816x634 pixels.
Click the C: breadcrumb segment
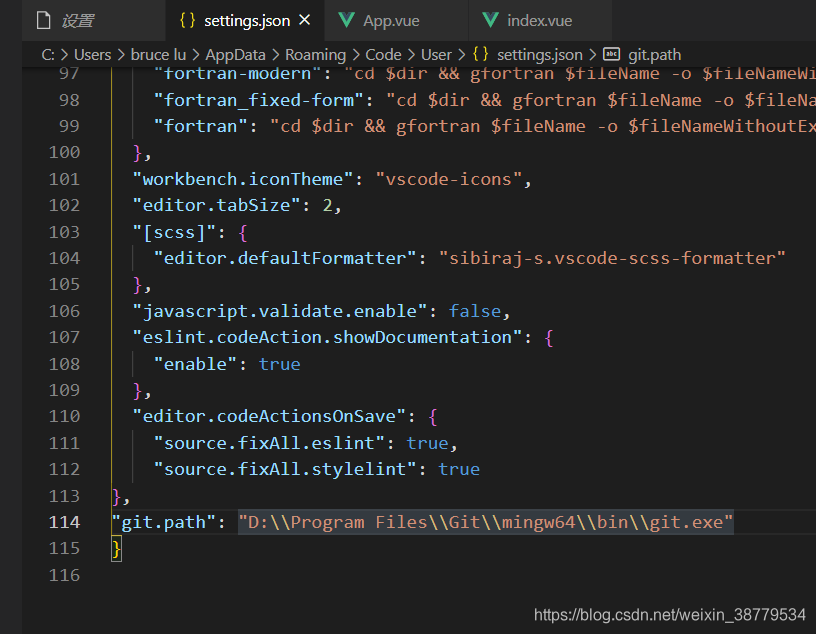pyautogui.click(x=48, y=55)
